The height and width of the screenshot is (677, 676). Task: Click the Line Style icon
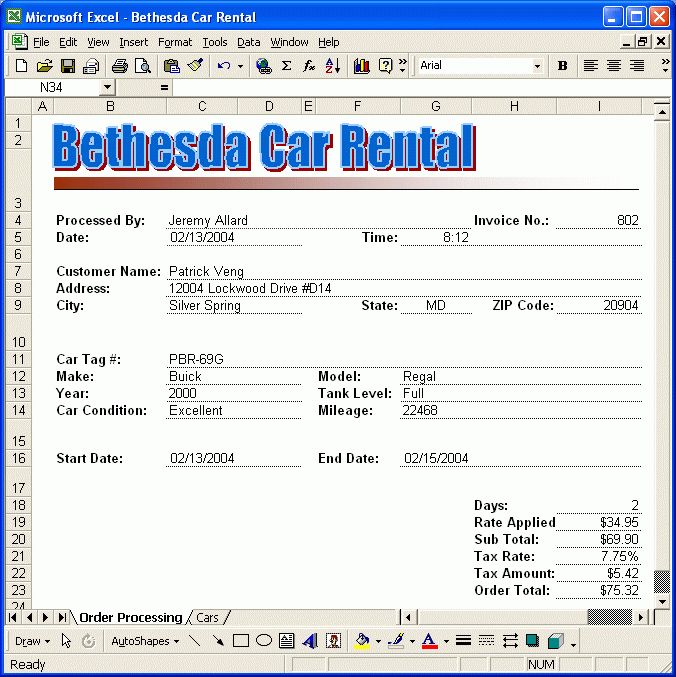[x=463, y=641]
